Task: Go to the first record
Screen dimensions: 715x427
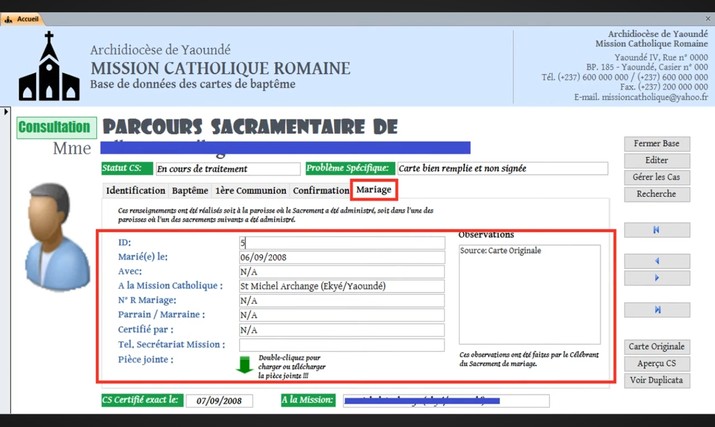Action: tap(656, 230)
